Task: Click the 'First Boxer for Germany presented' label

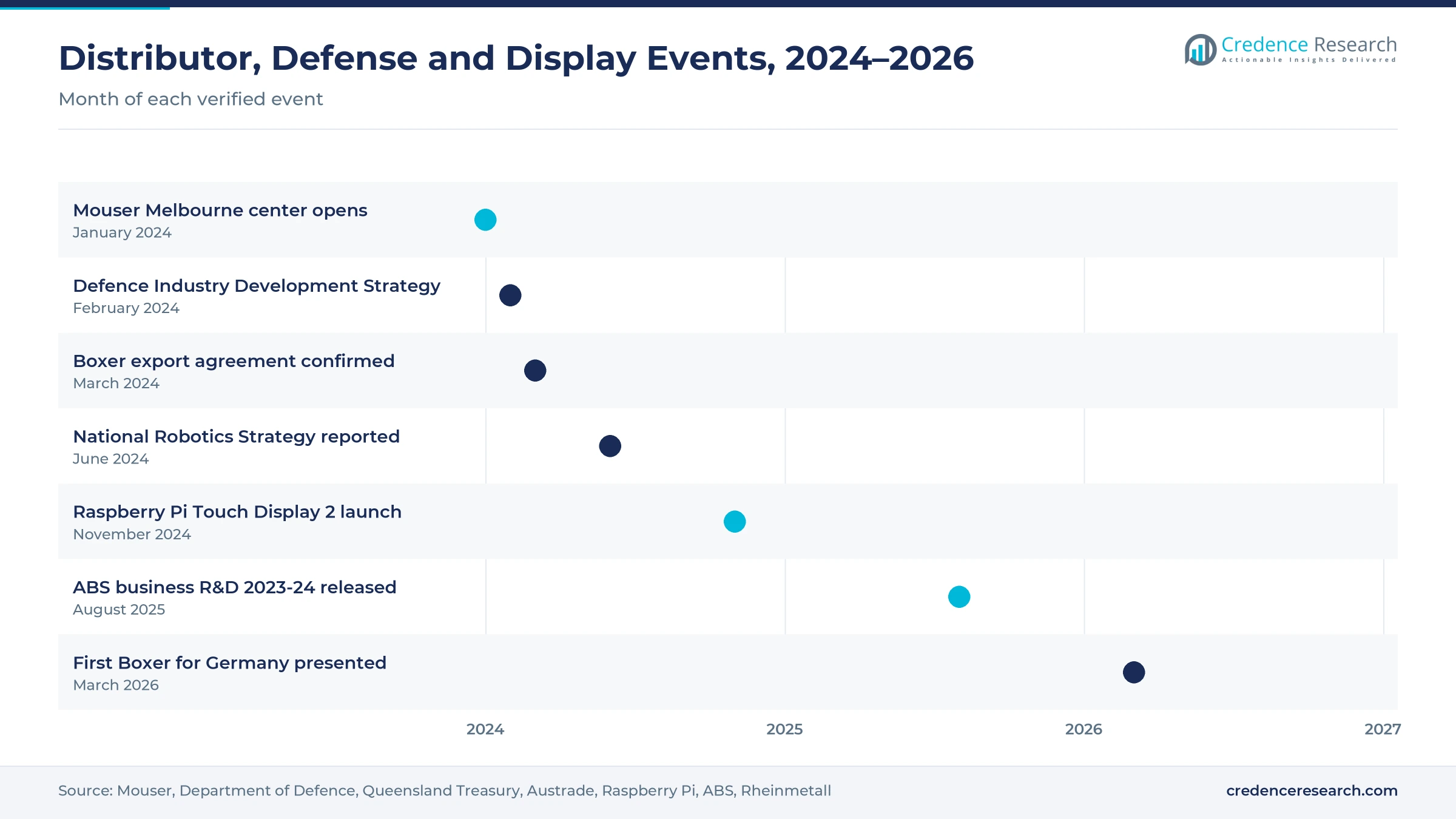Action: [229, 663]
